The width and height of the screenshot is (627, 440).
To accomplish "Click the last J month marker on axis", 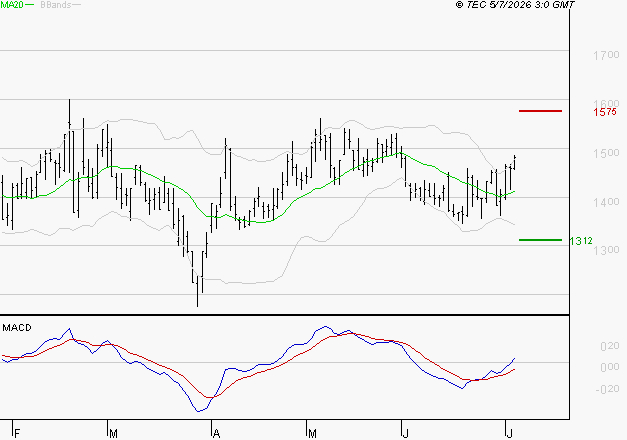I will (x=509, y=433).
